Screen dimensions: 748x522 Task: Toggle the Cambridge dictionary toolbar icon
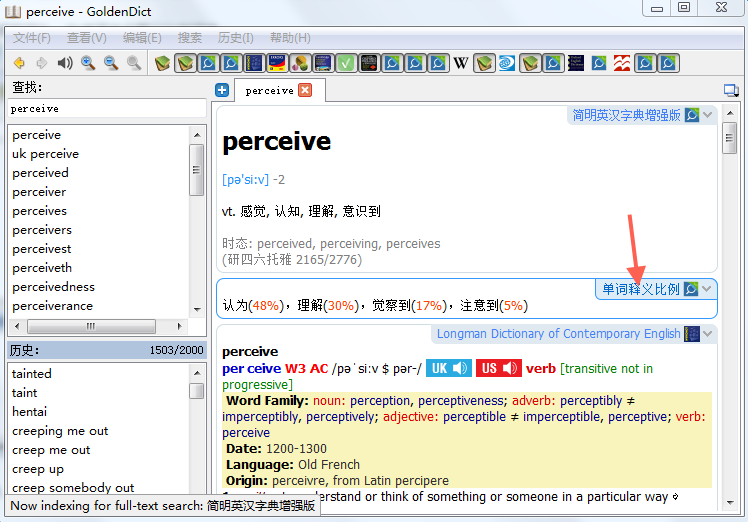[323, 63]
